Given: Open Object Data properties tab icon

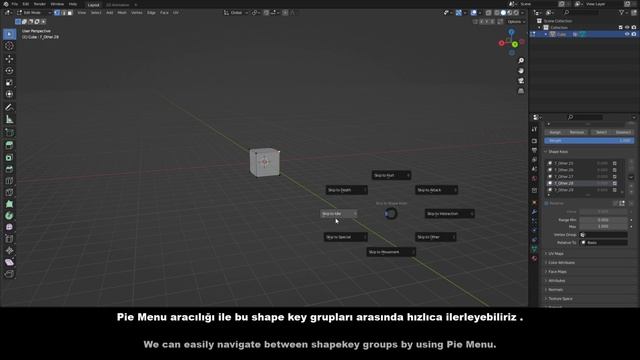Looking at the screenshot, I should coord(534,249).
